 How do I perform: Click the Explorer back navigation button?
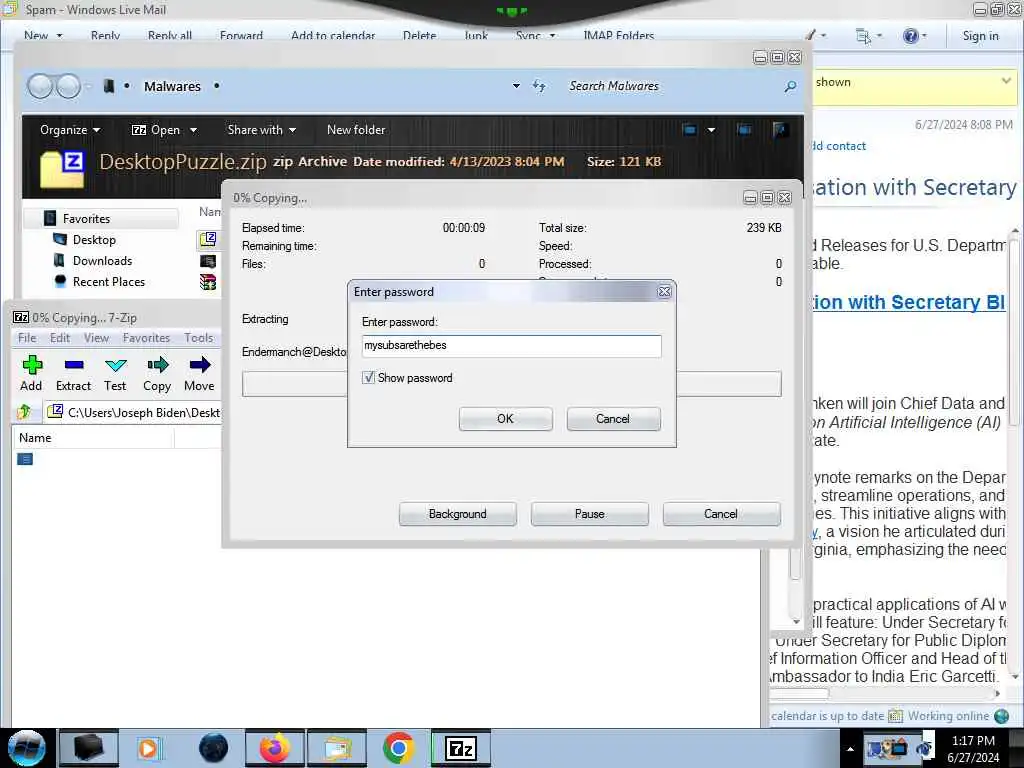(40, 86)
